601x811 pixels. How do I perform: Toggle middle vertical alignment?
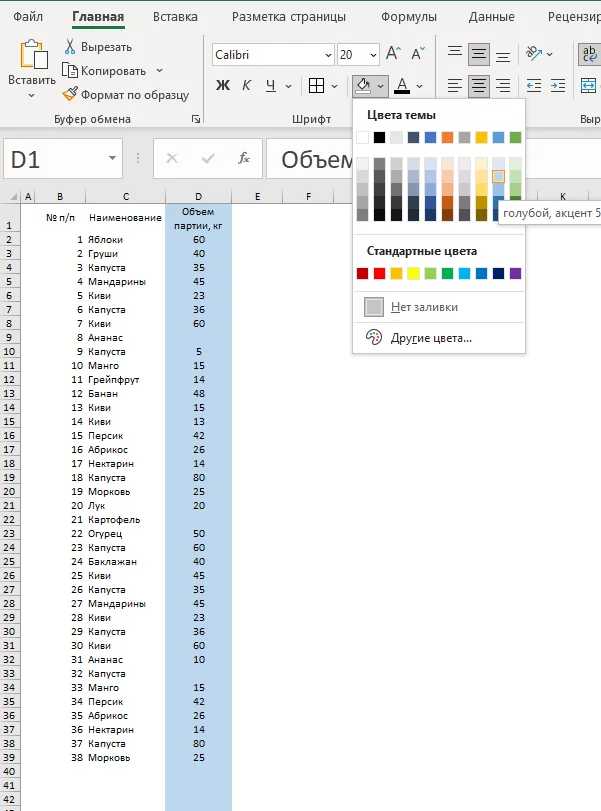tap(478, 54)
